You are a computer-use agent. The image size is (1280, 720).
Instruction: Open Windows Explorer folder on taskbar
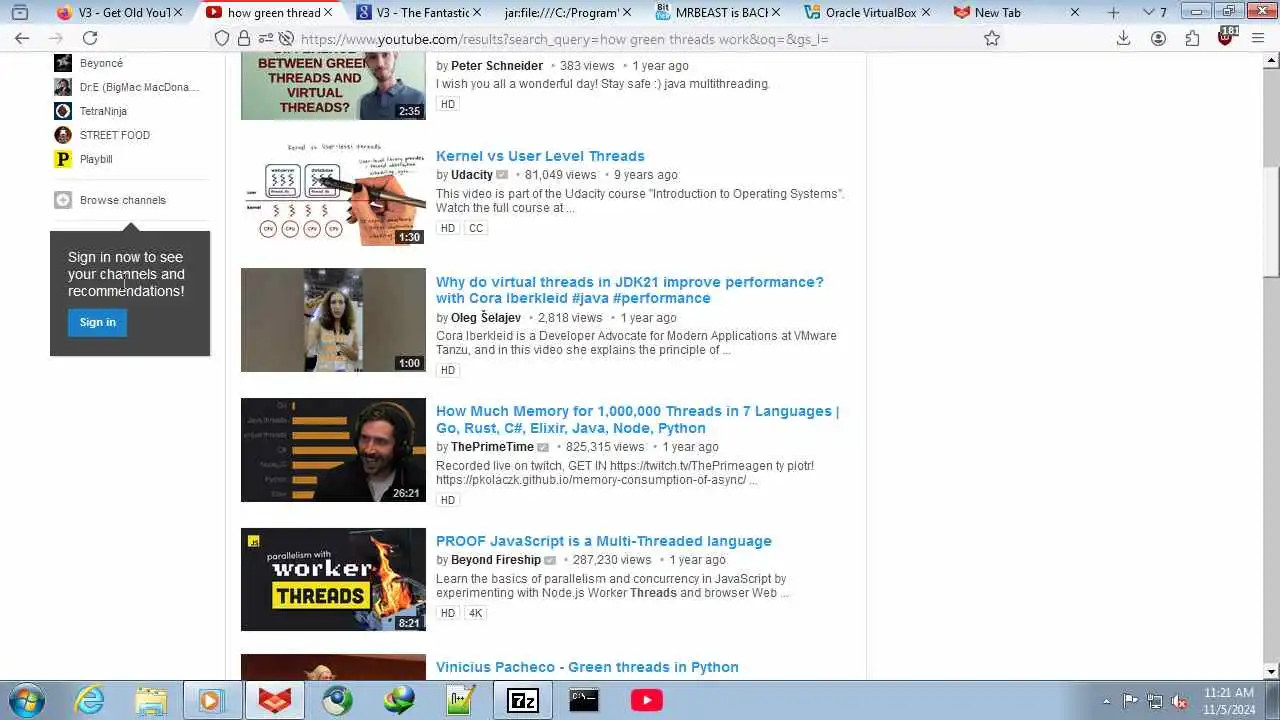pos(151,700)
